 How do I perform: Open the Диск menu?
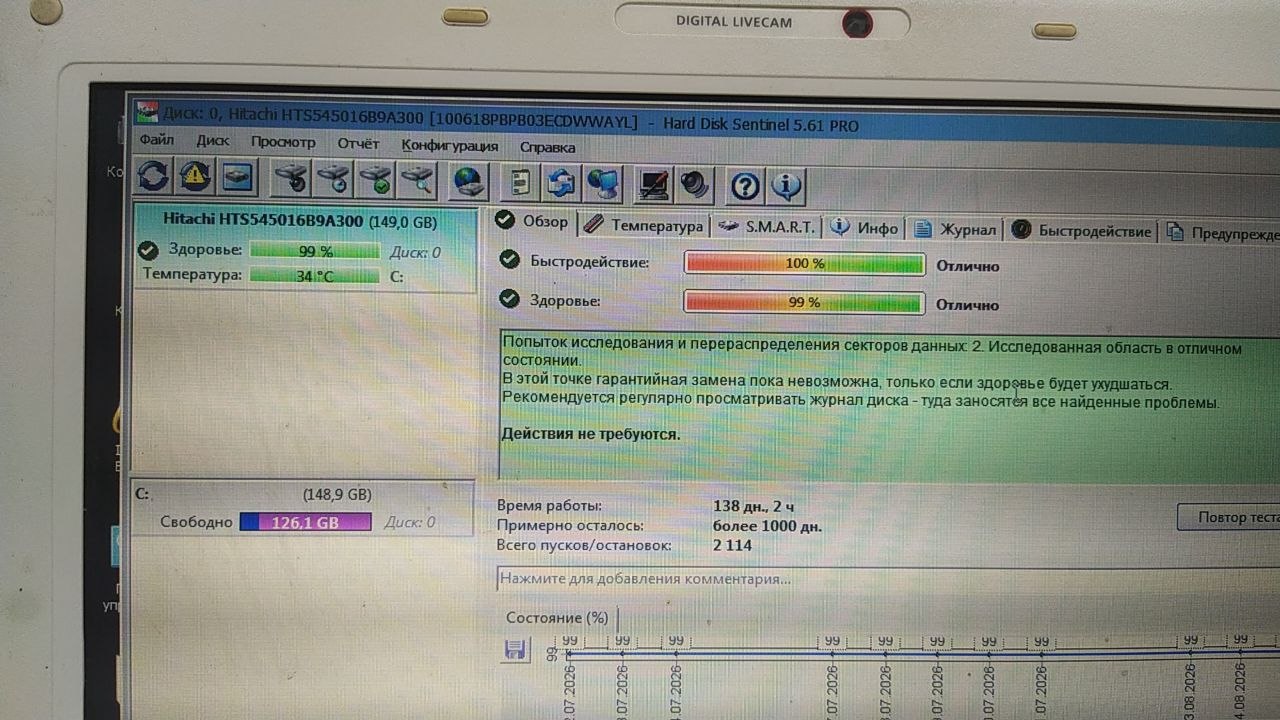(213, 142)
